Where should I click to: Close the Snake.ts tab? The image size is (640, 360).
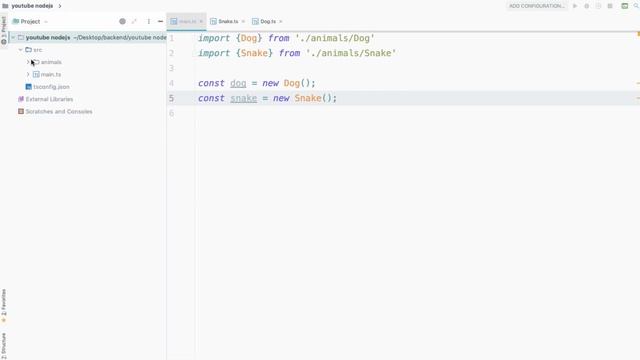pyautogui.click(x=243, y=21)
